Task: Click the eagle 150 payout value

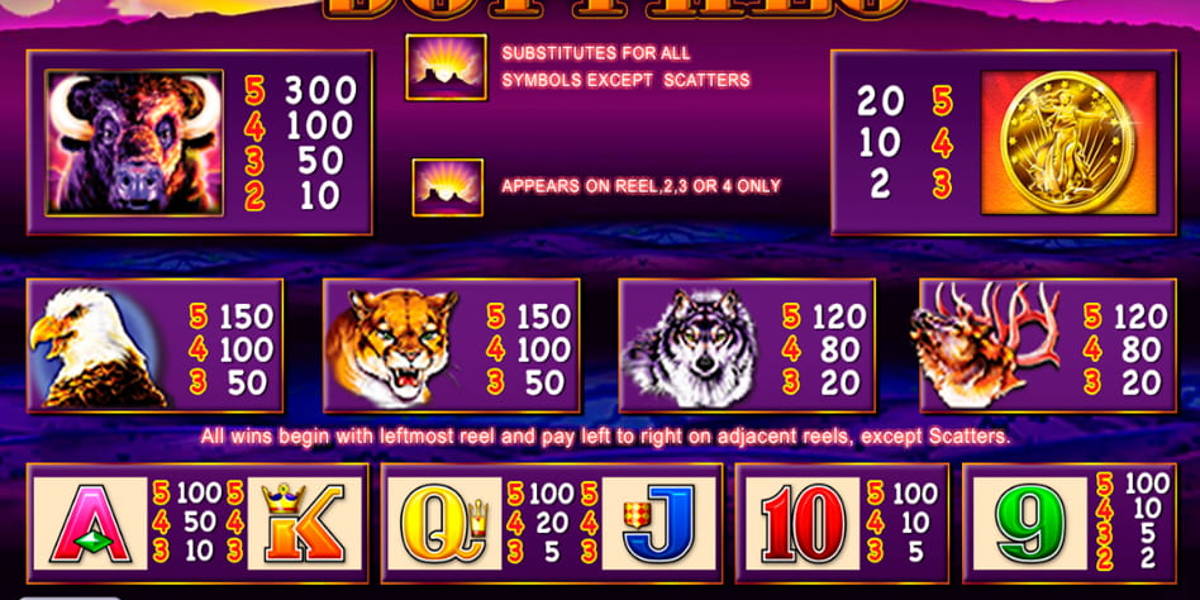Action: [246, 318]
